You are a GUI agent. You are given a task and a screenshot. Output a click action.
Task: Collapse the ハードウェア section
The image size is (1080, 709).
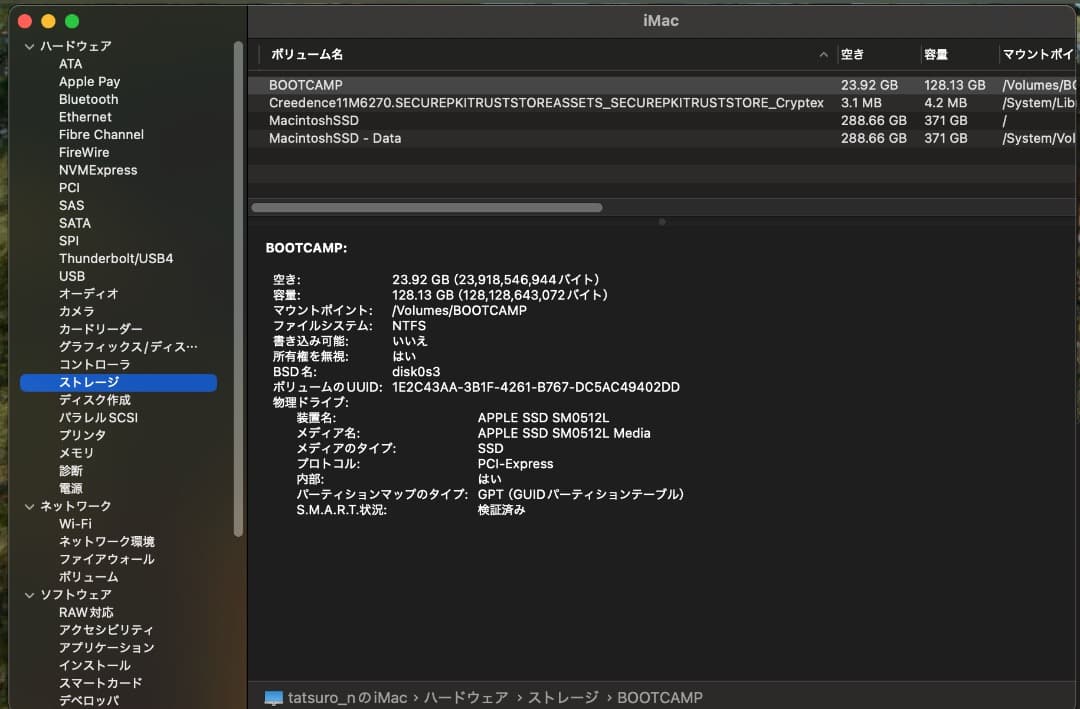28,46
